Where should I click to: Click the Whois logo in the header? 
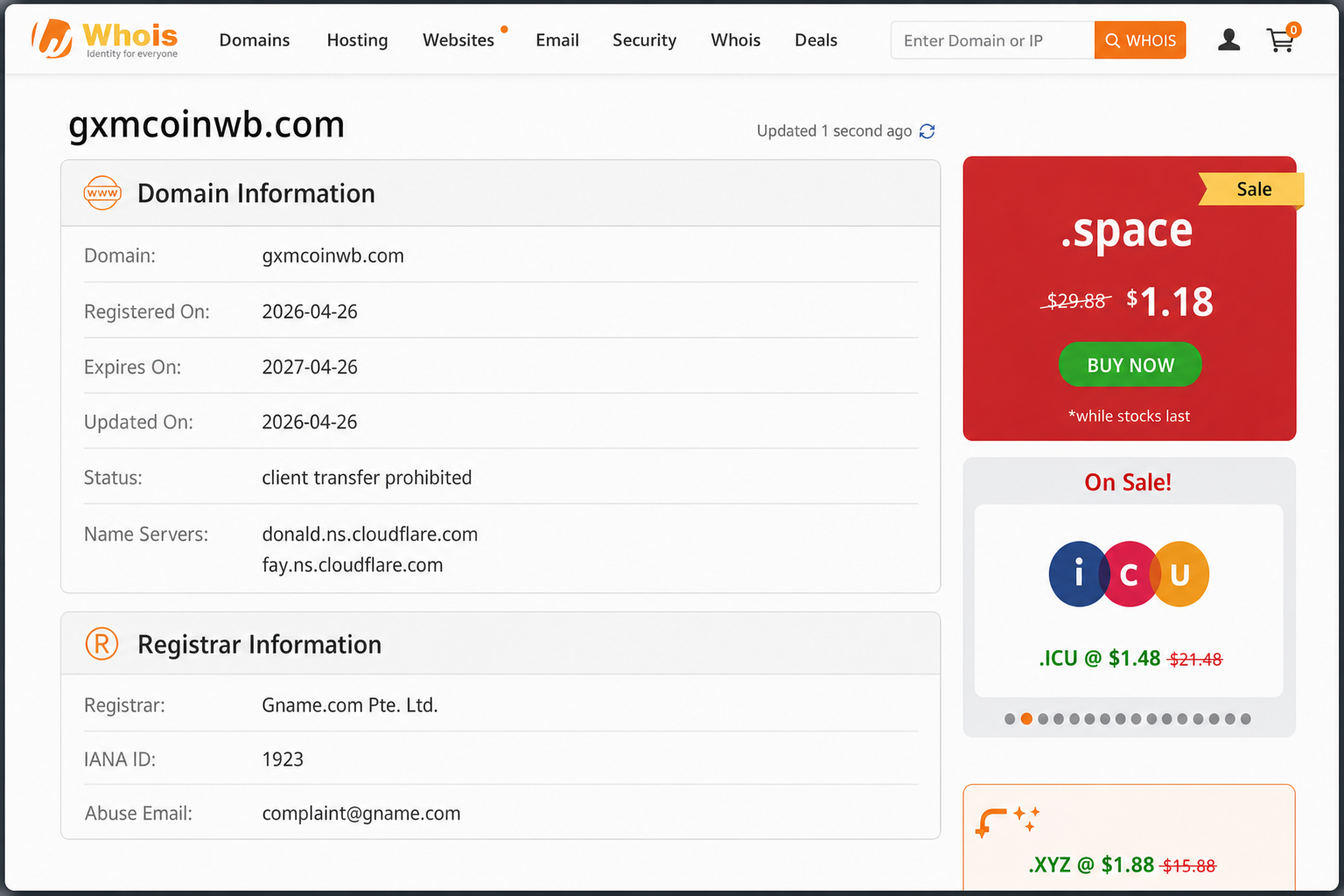click(x=105, y=39)
